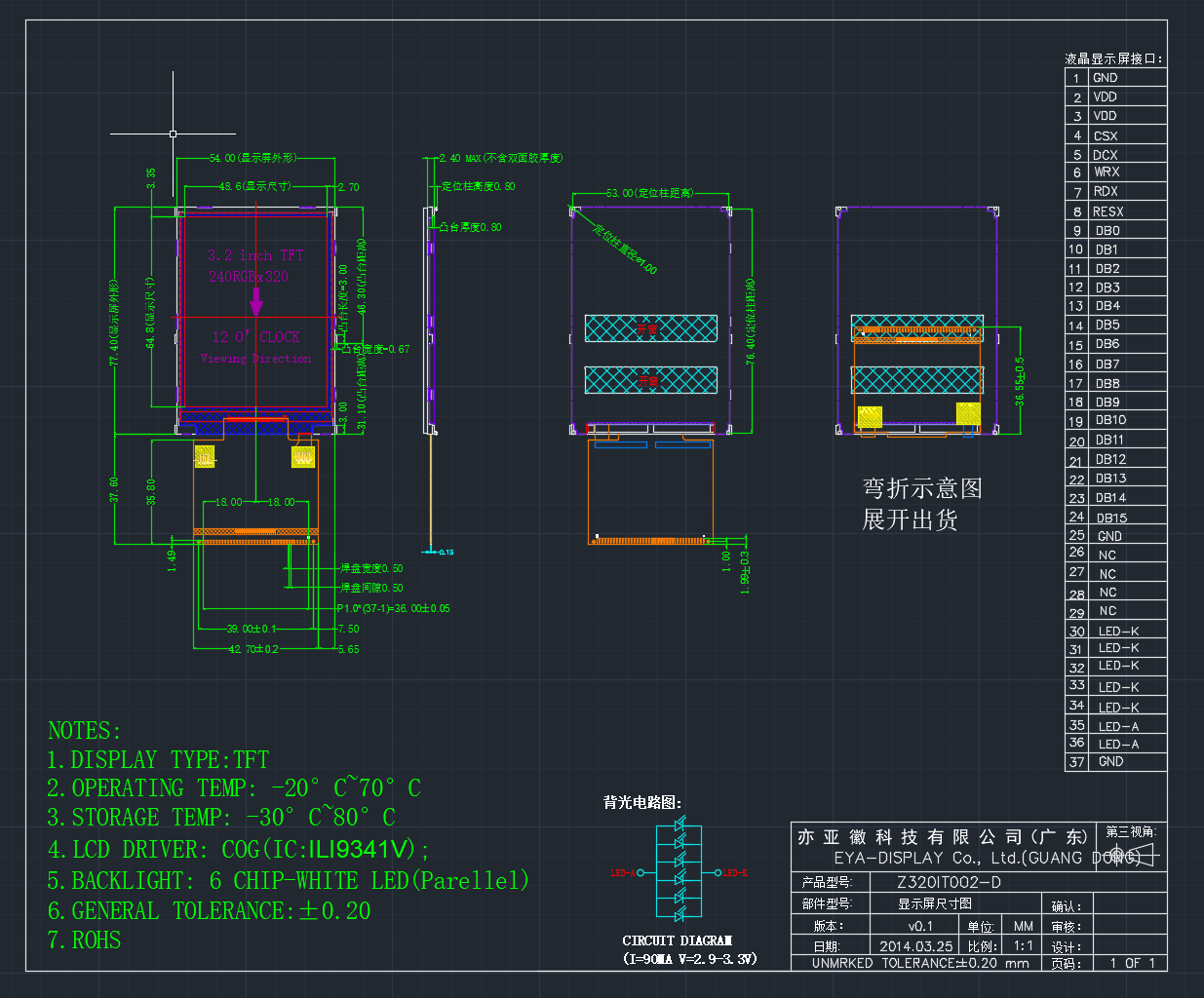This screenshot has width=1204, height=998.
Task: Click the RESX pin label
Action: pos(1108,211)
